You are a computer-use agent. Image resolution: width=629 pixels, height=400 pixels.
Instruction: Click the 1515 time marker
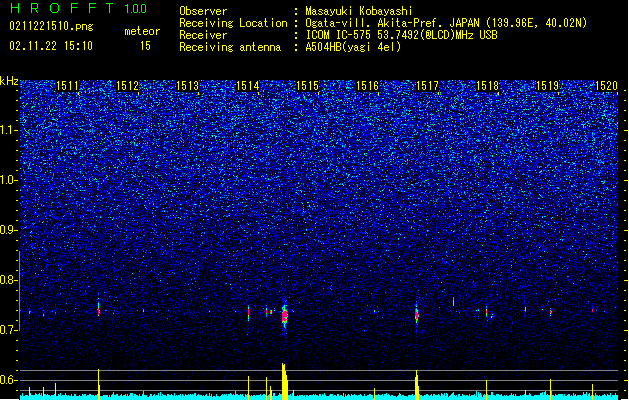pyautogui.click(x=307, y=86)
